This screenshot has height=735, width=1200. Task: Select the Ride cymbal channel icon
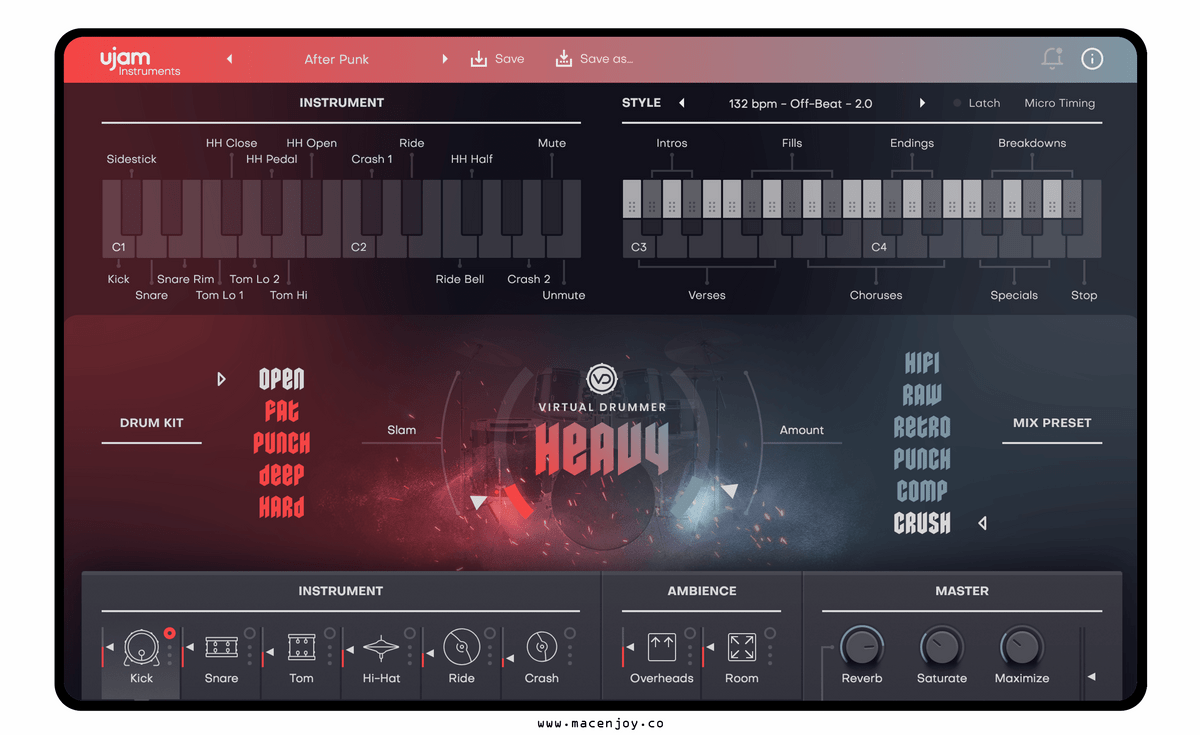point(461,647)
